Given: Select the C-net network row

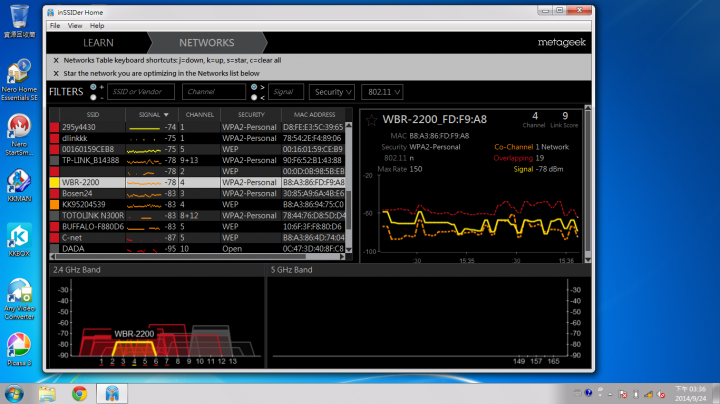Looking at the screenshot, I should [197, 237].
